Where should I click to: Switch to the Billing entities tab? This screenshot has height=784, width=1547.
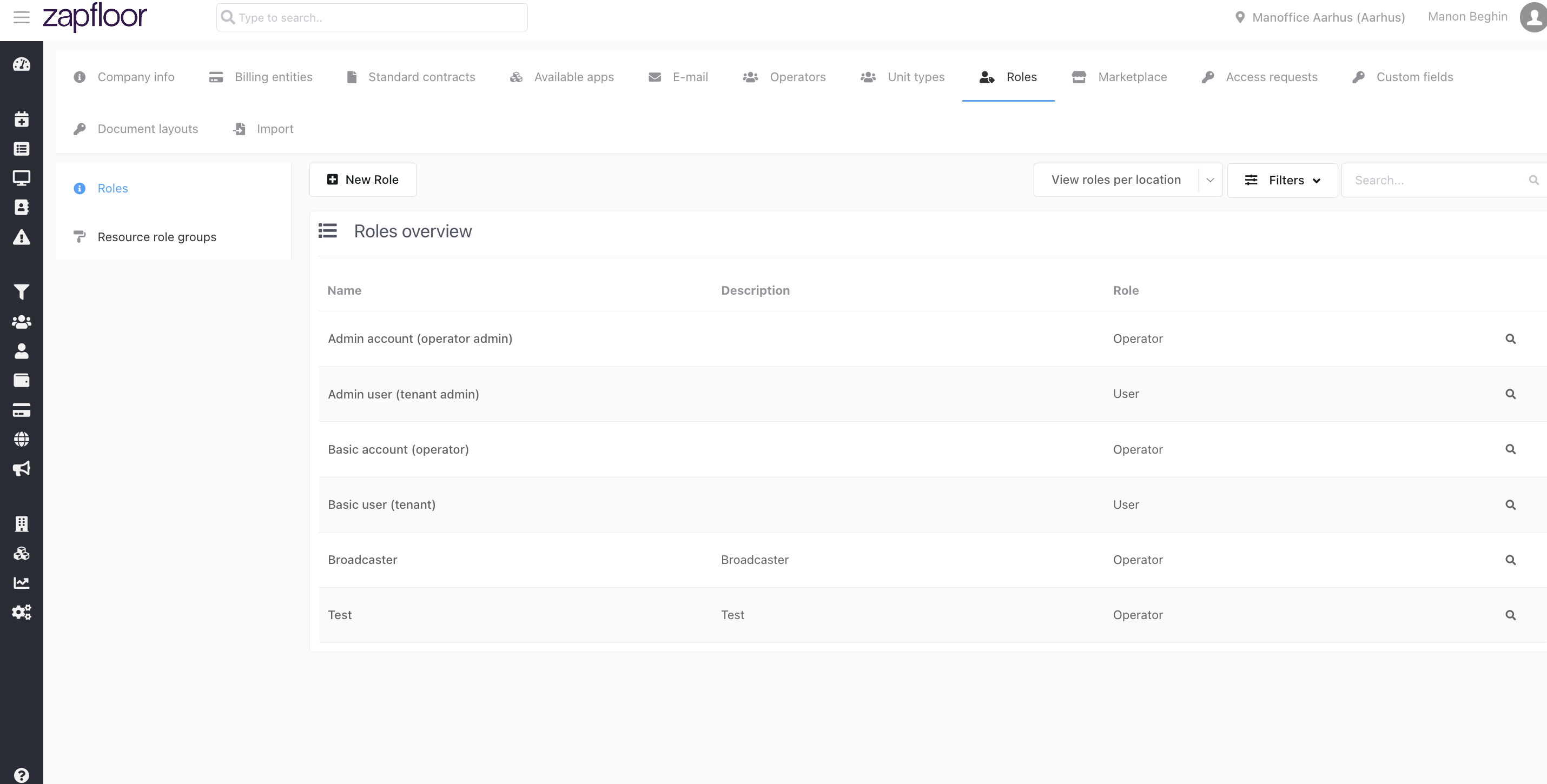260,77
